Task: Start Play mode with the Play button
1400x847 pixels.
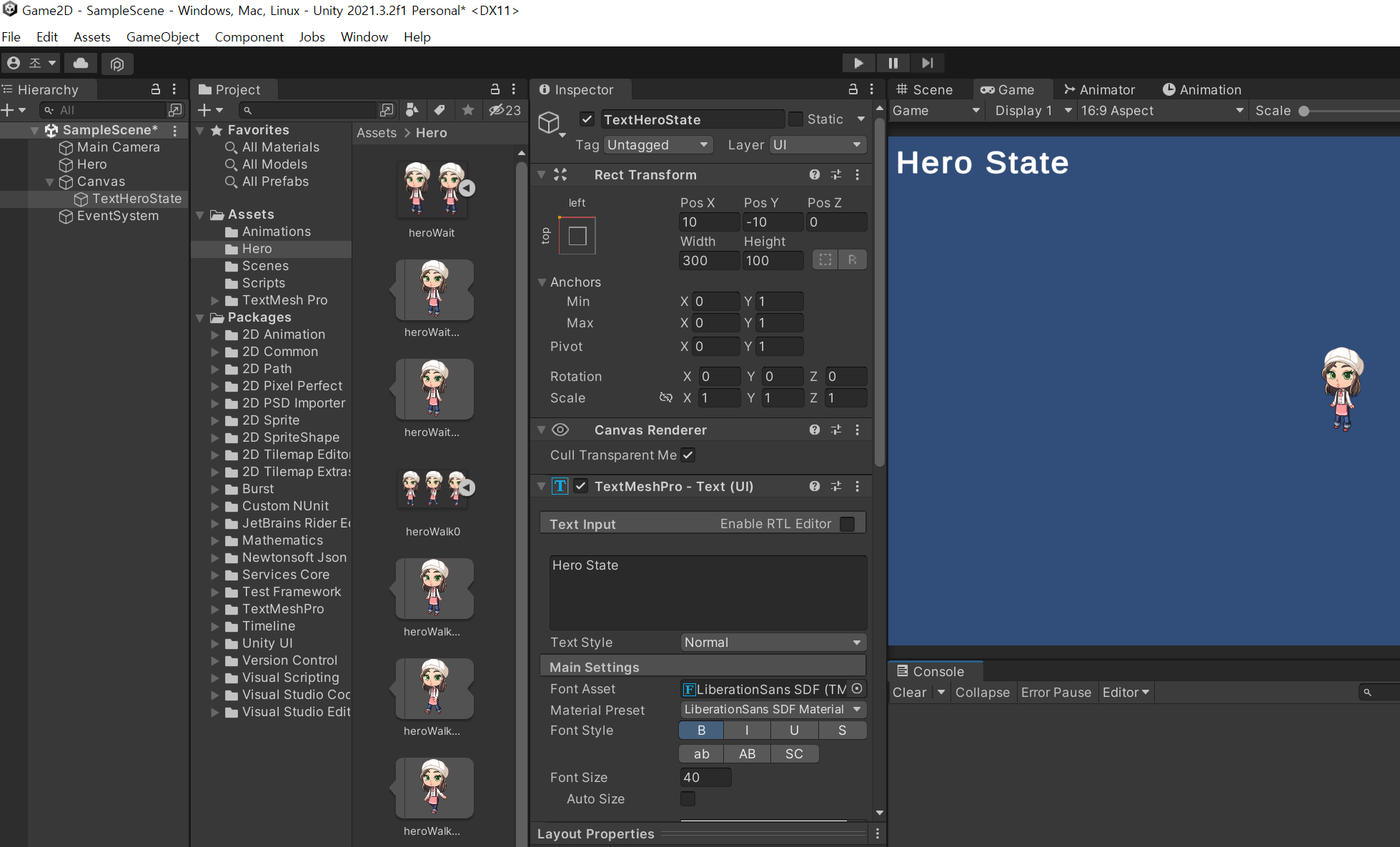Action: [858, 63]
